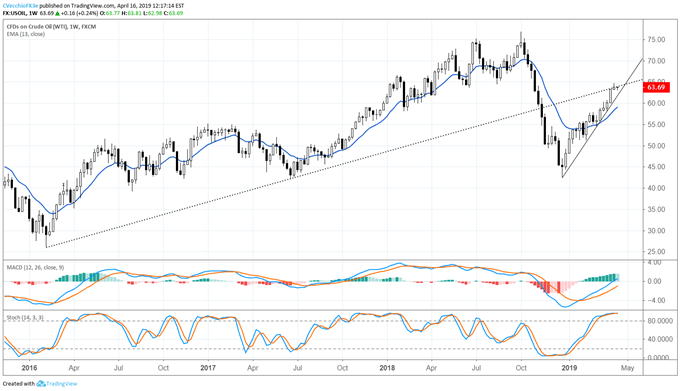680x391 pixels.
Task: Click the 25.00 price axis label
Action: pyautogui.click(x=656, y=252)
